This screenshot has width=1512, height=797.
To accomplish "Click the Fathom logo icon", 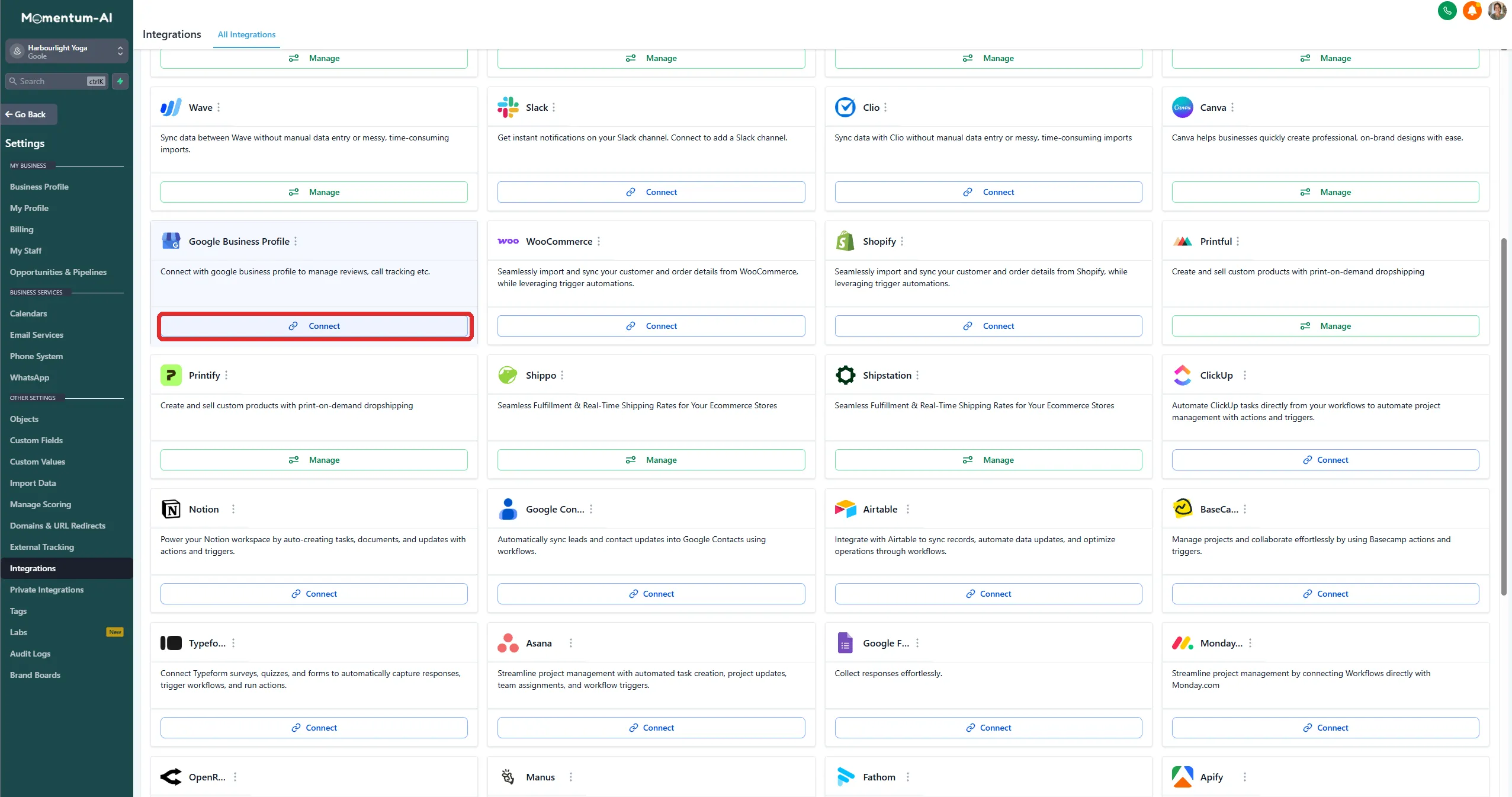I will pyautogui.click(x=845, y=777).
